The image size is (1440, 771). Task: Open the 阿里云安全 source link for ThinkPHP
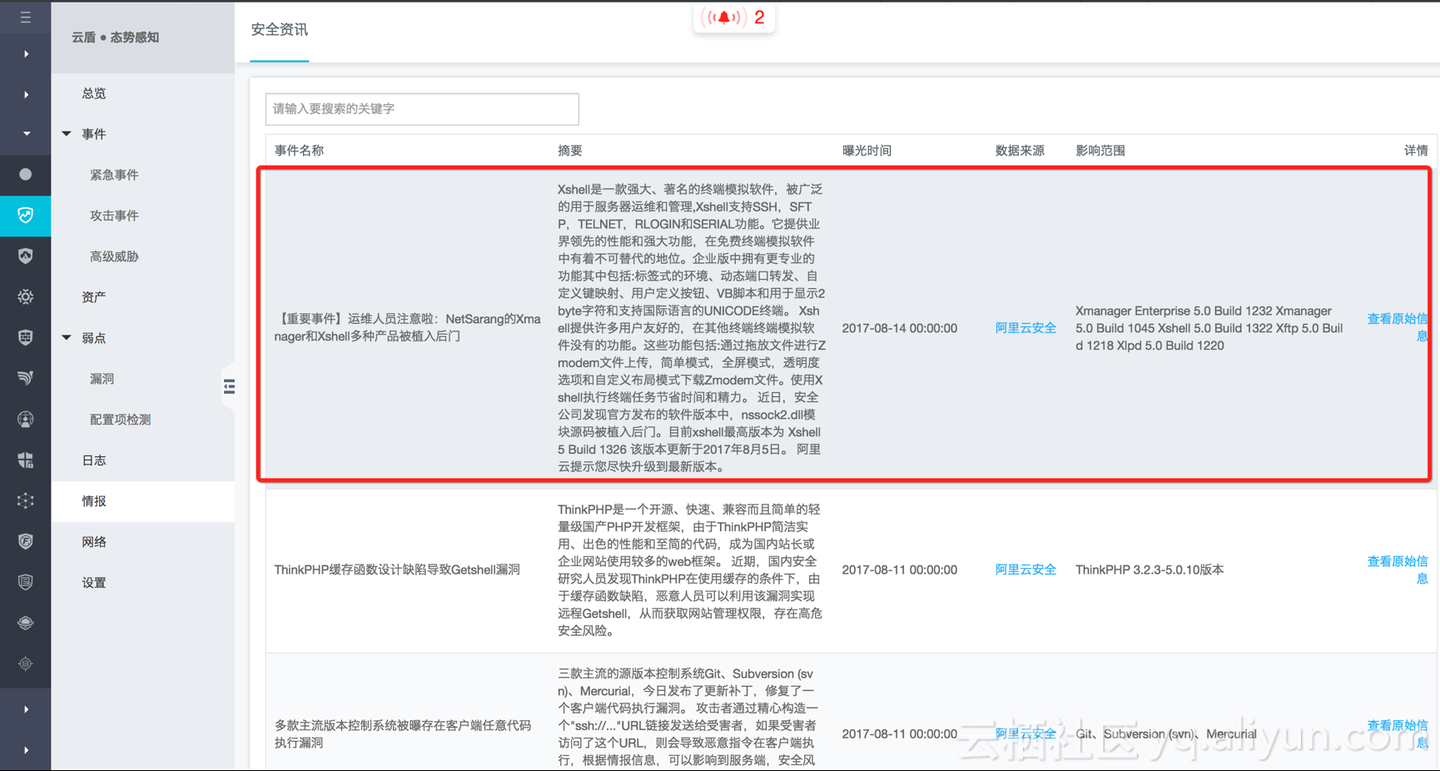pyautogui.click(x=1025, y=568)
